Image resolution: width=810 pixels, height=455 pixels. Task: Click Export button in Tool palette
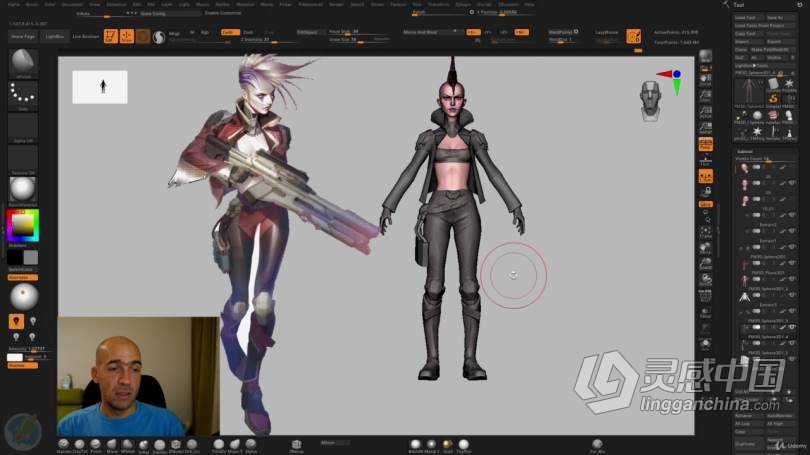click(780, 41)
